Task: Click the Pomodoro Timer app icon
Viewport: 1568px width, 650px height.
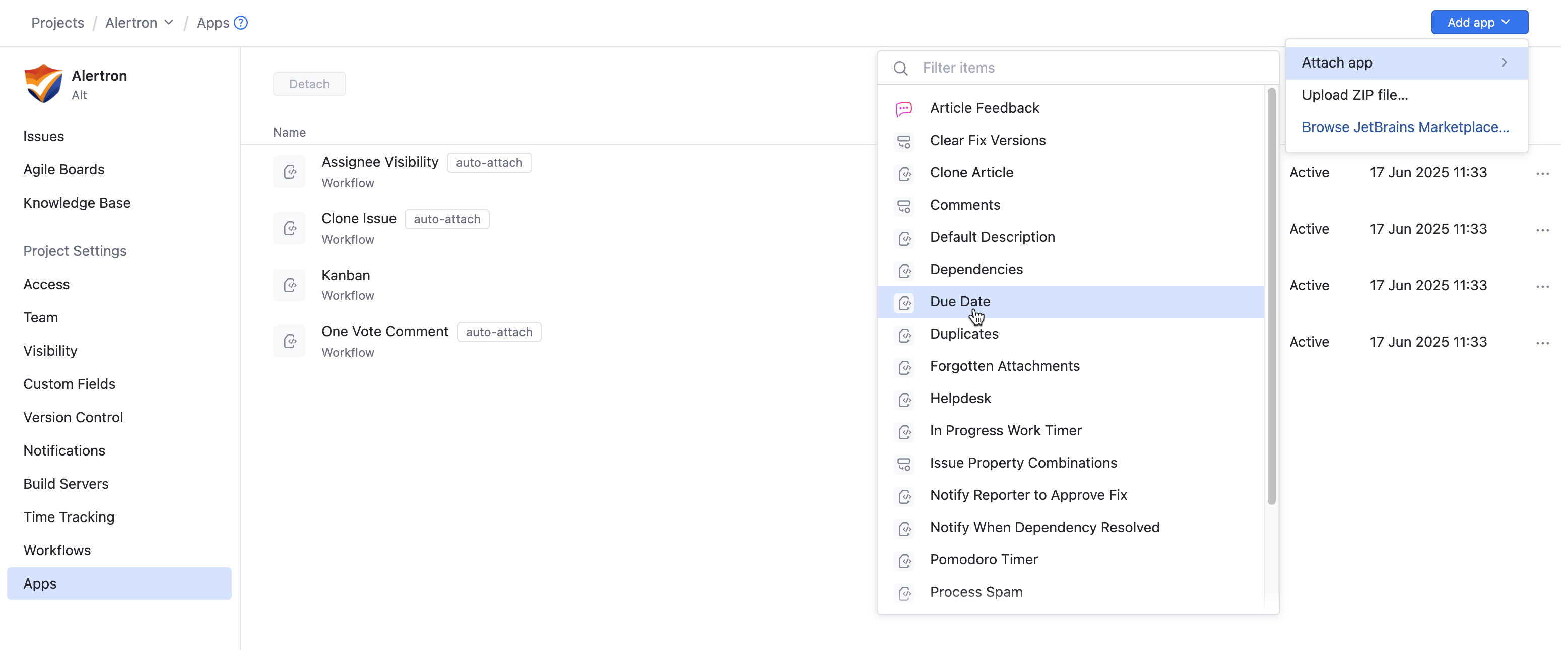Action: pos(904,560)
